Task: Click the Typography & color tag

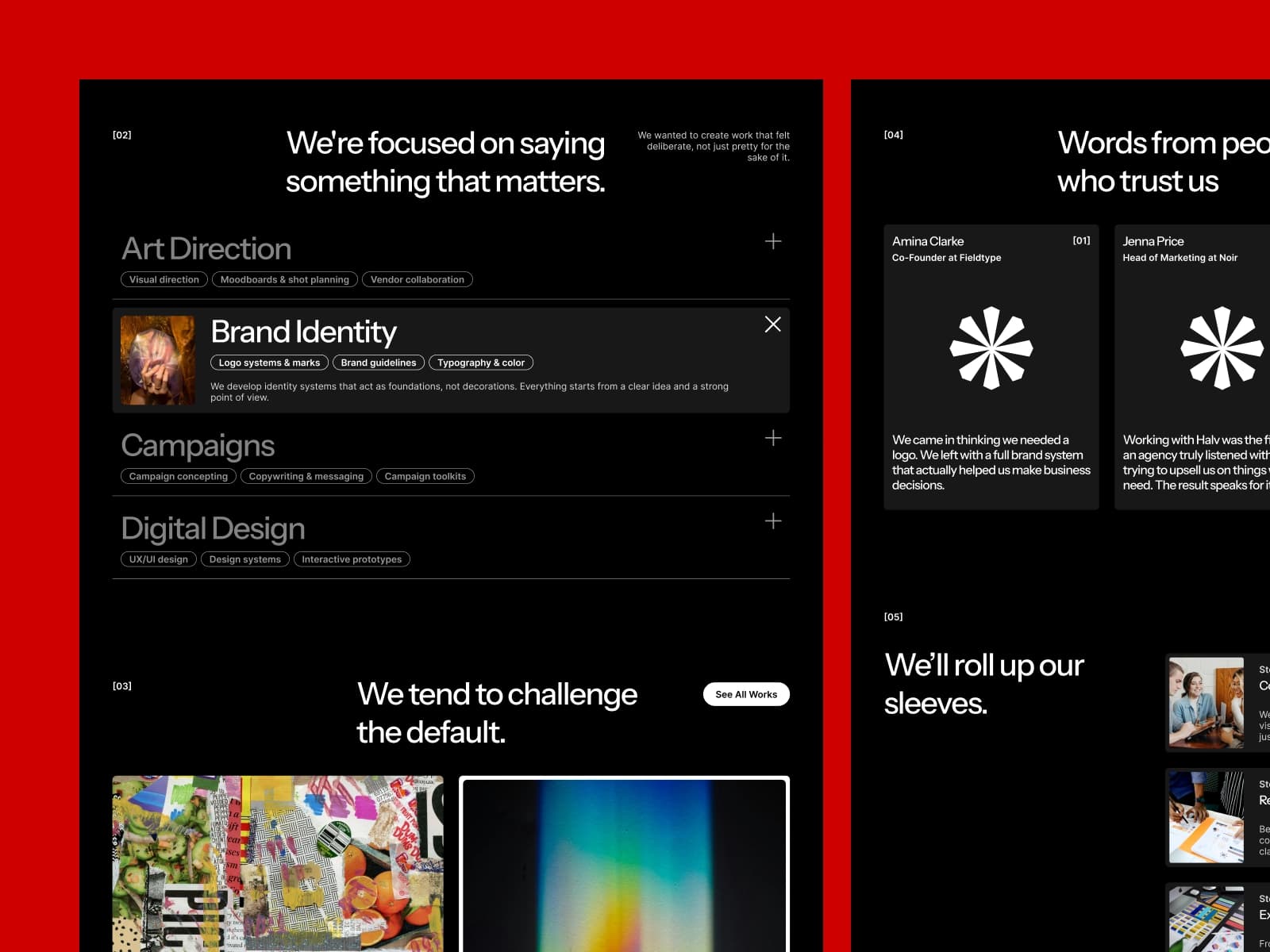Action: 481,363
